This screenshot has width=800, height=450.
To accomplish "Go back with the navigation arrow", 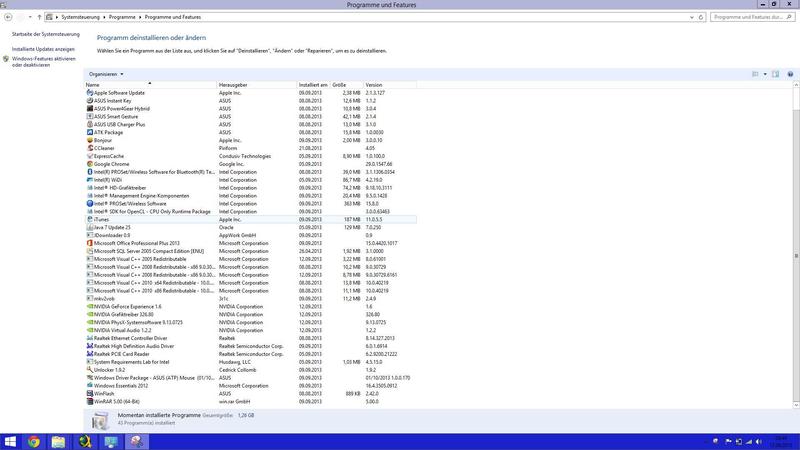I will point(8,17).
